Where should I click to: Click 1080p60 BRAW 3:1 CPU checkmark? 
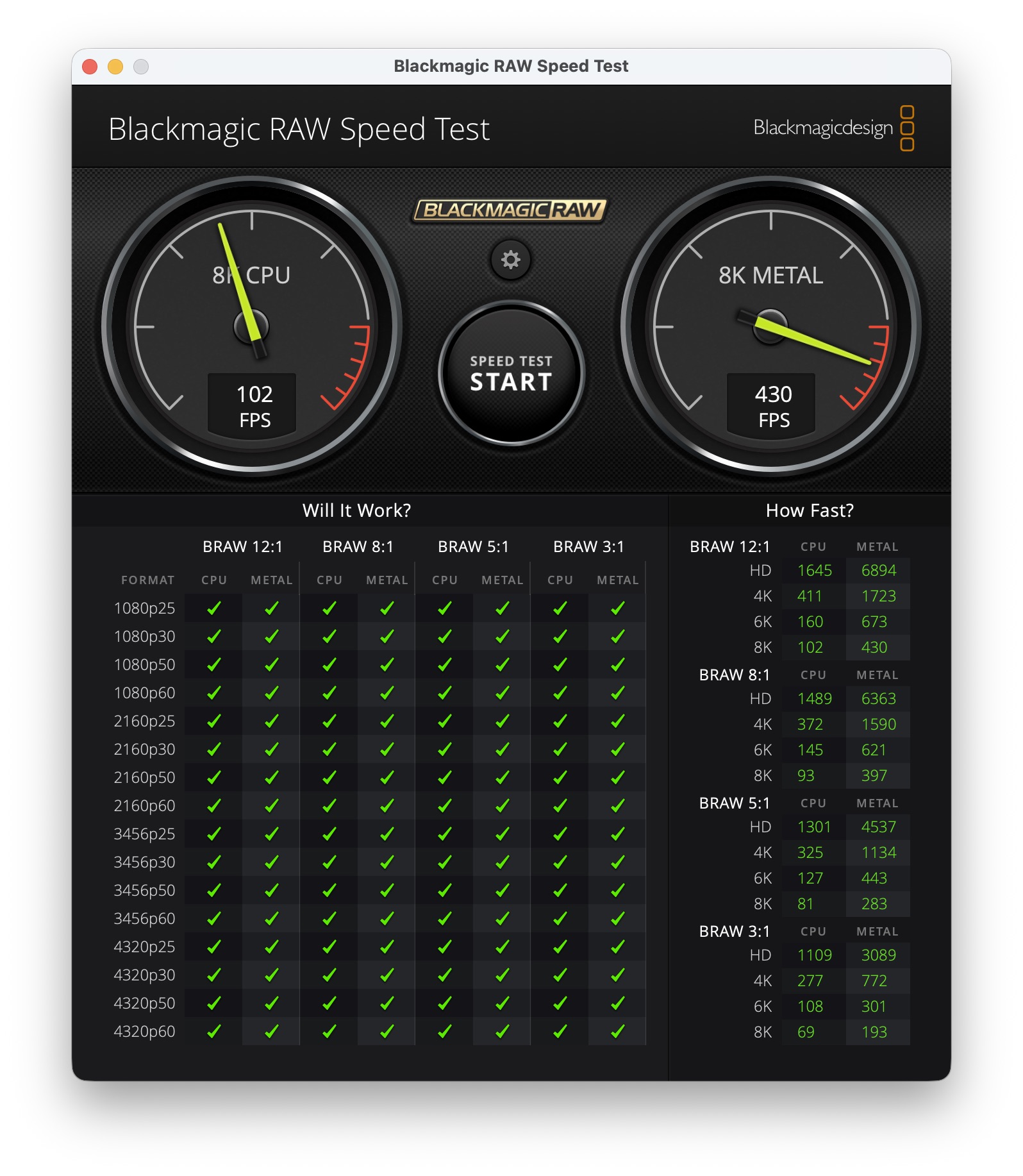point(560,693)
